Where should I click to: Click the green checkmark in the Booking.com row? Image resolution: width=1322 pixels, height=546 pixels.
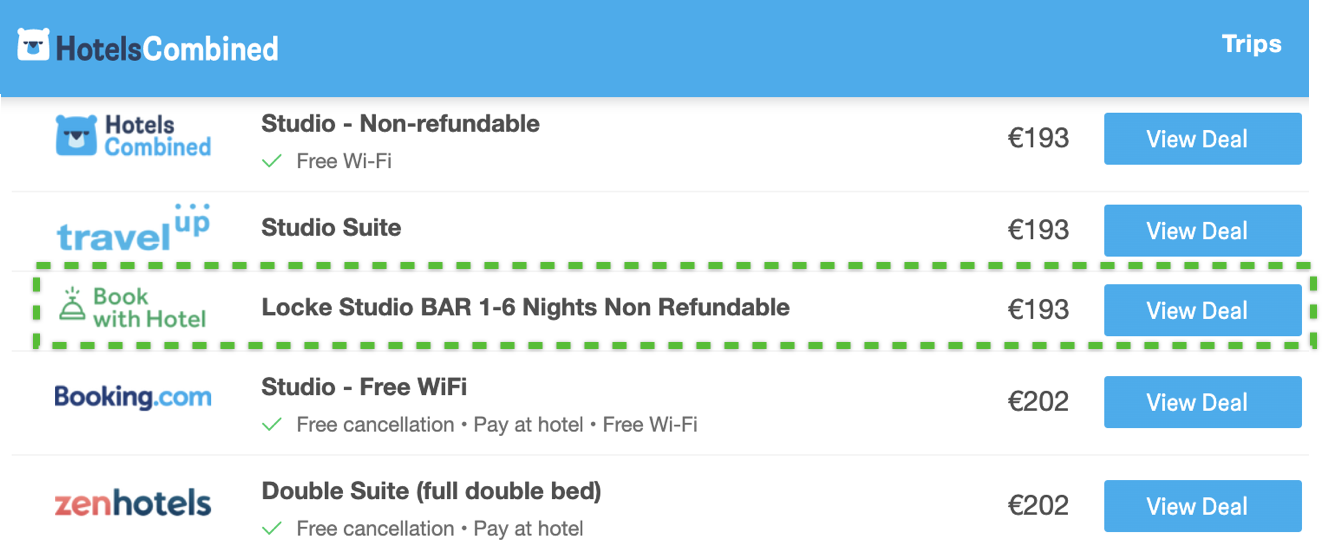271,425
